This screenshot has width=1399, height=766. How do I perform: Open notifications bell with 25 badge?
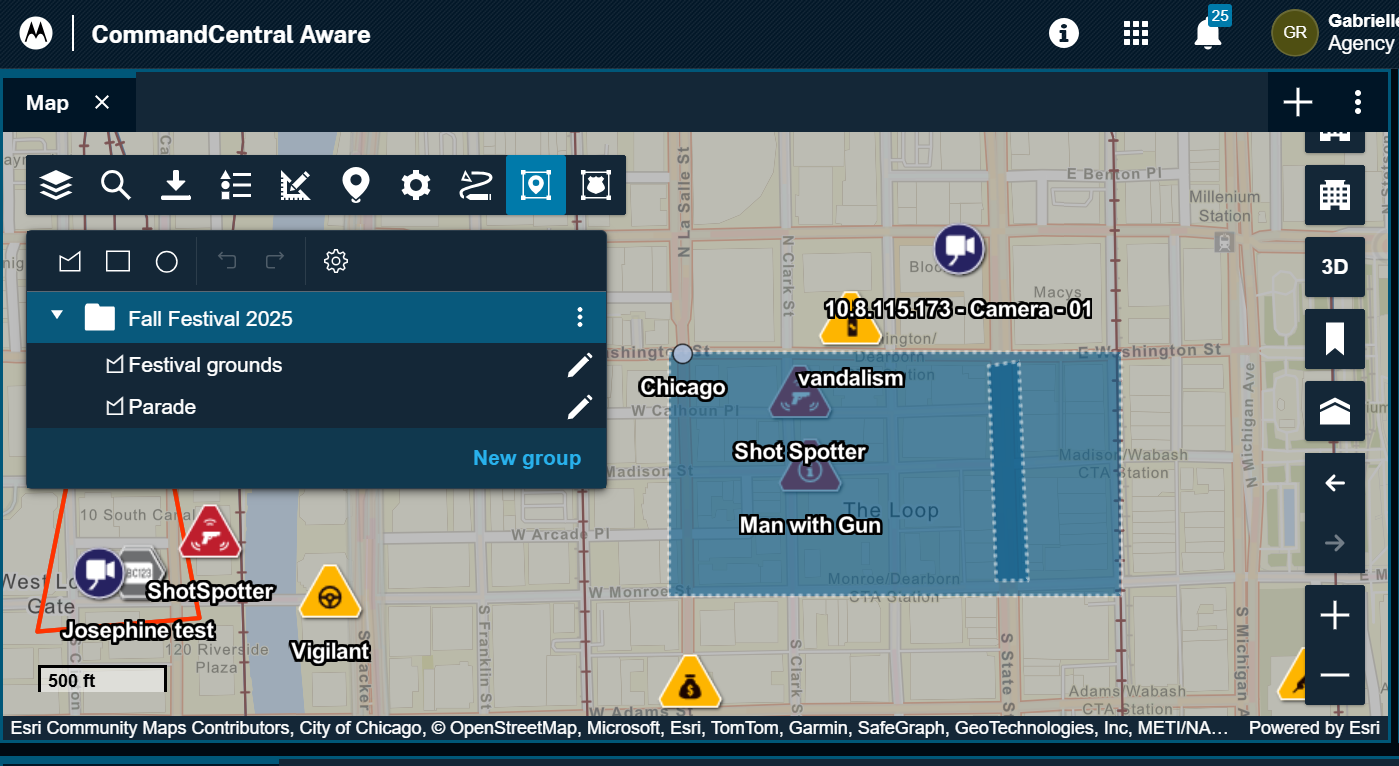coord(1209,33)
